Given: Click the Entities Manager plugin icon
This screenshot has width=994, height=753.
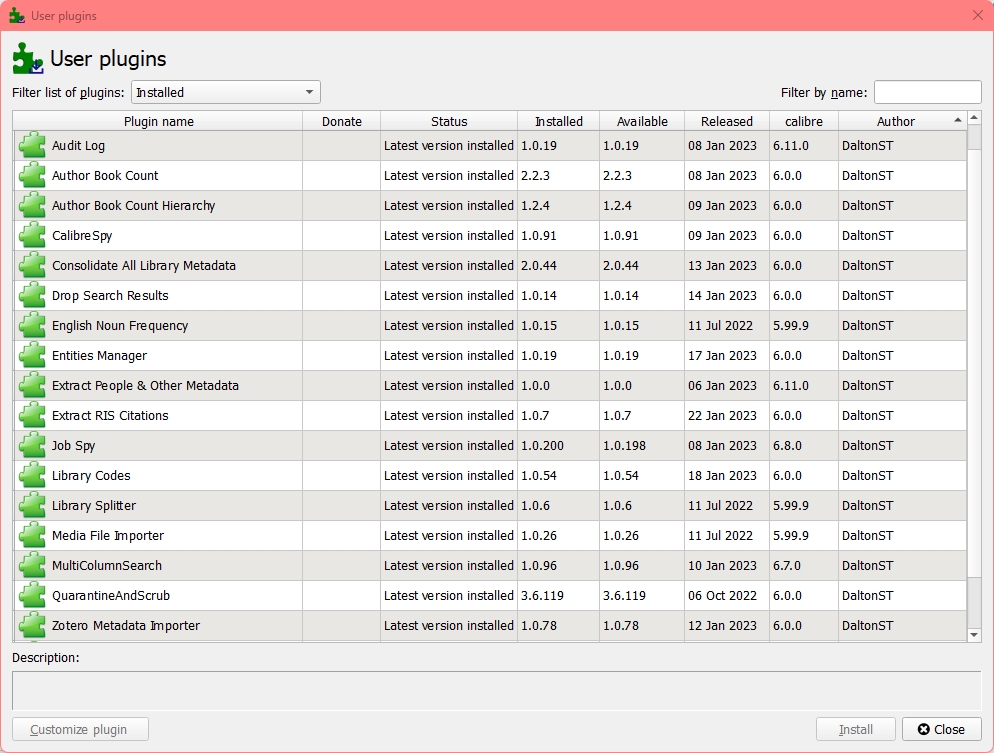Looking at the screenshot, I should coord(32,356).
